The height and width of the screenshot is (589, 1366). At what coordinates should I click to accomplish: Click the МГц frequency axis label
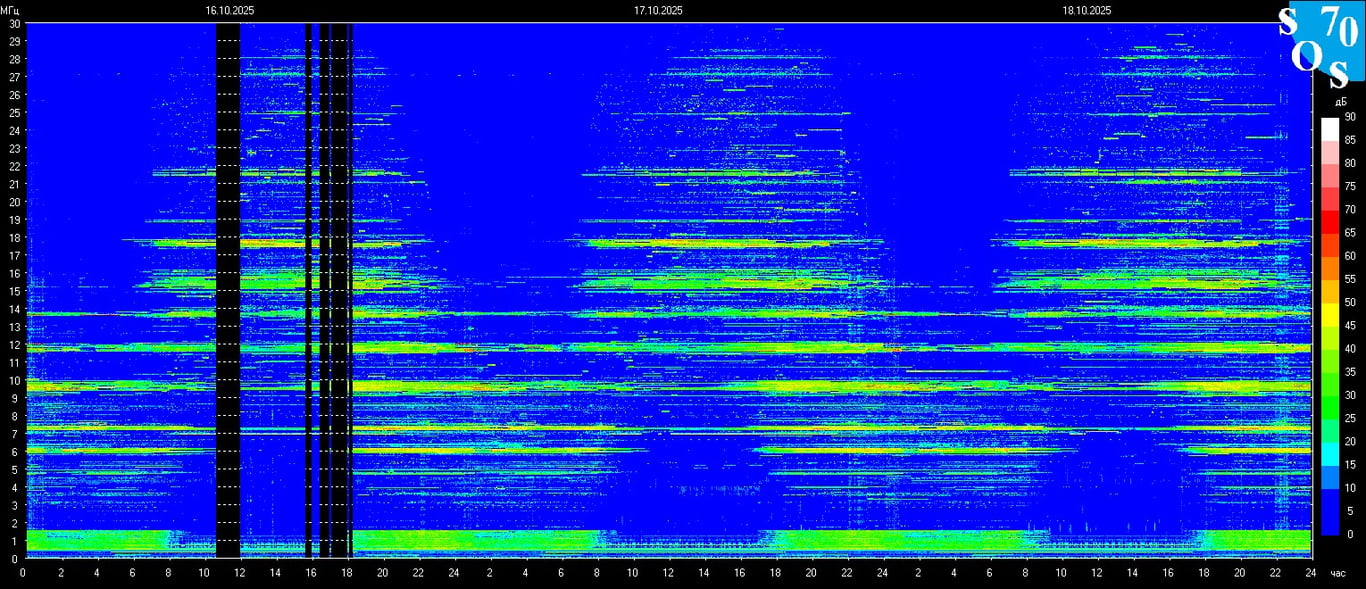tap(10, 10)
